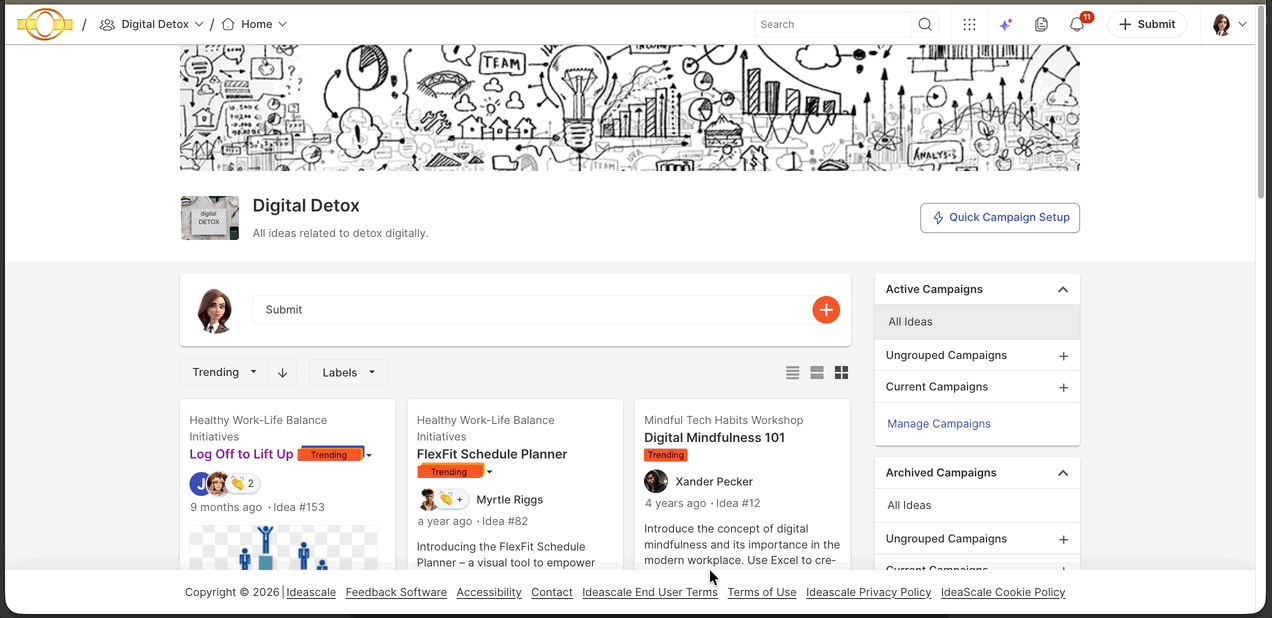Click the documents icon in the header
1272x618 pixels.
(x=1041, y=25)
